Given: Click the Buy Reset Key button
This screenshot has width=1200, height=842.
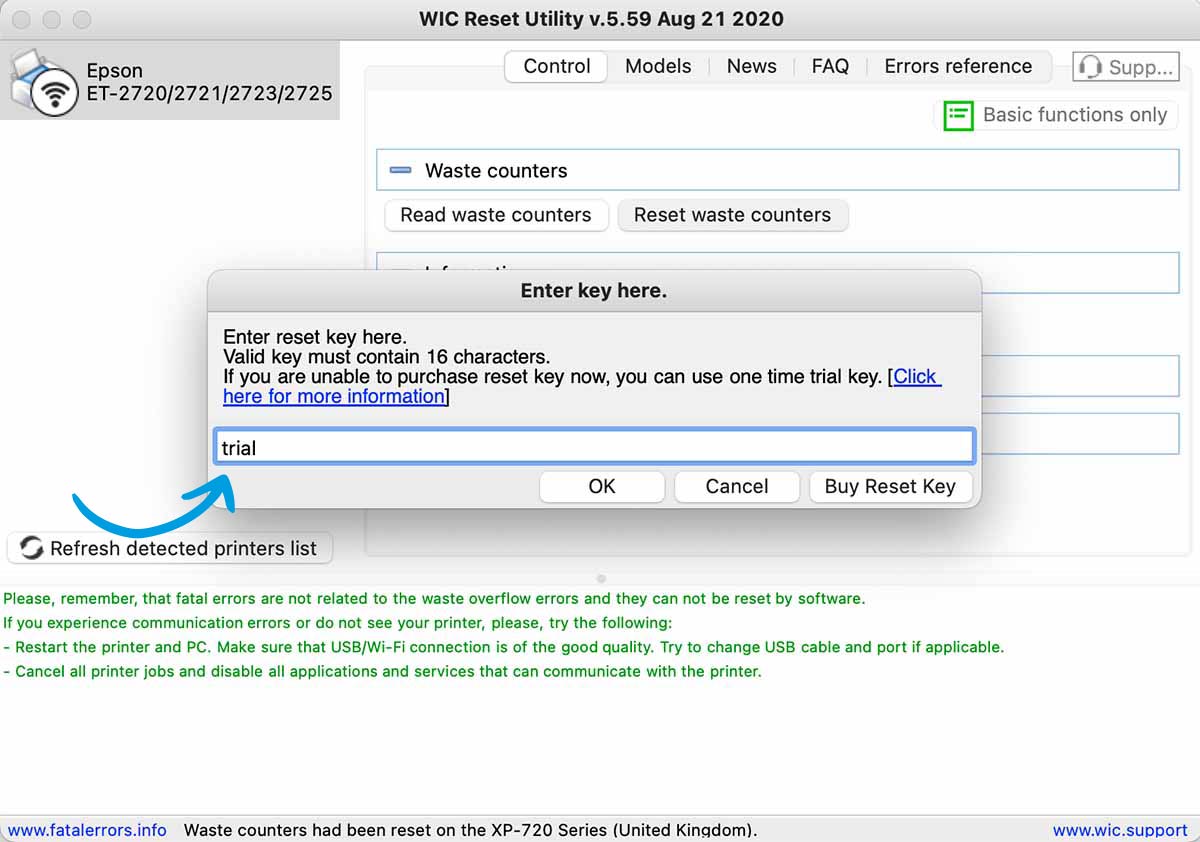Looking at the screenshot, I should pyautogui.click(x=889, y=487).
